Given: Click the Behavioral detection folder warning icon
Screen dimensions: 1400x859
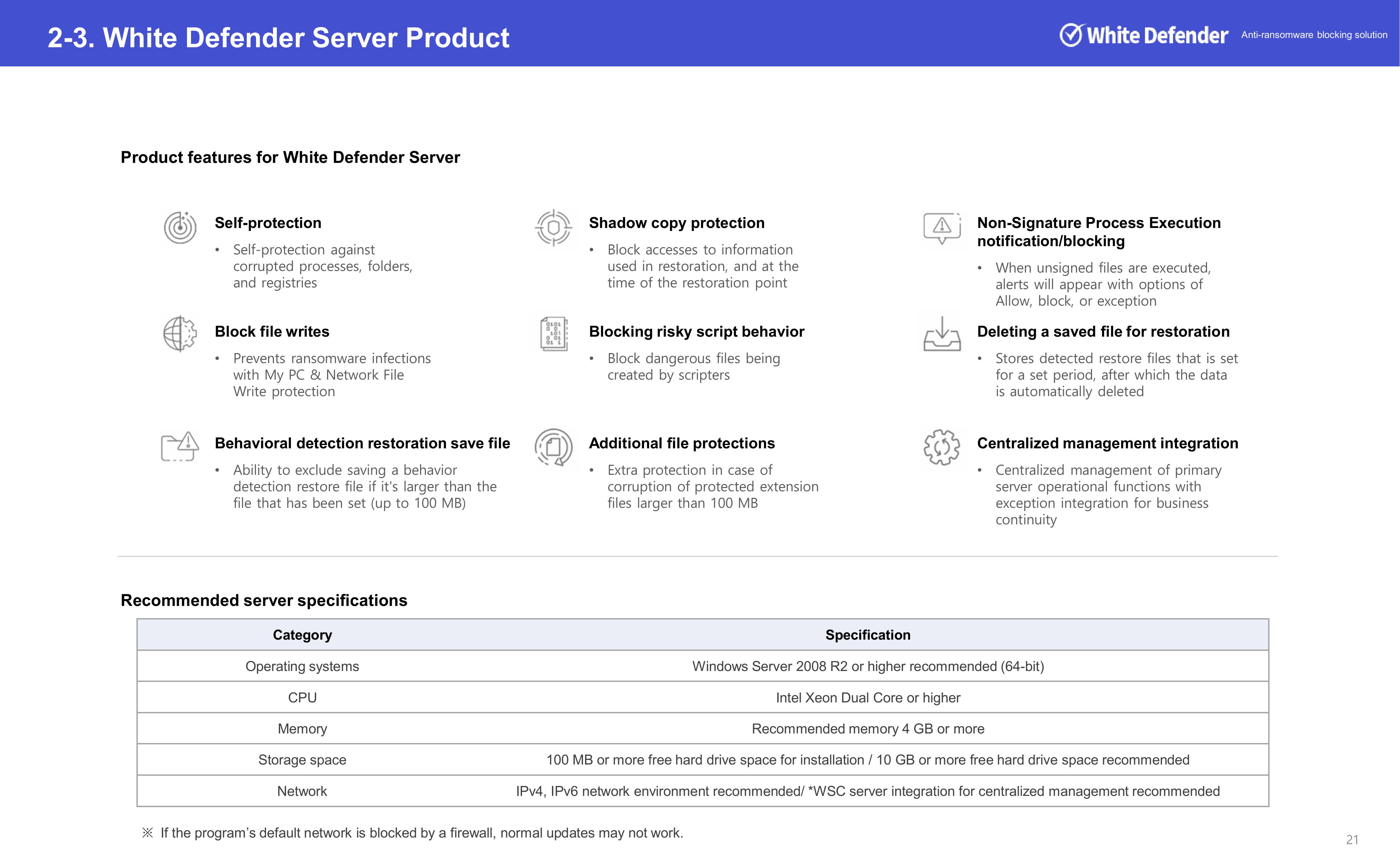Looking at the screenshot, I should coord(180,446).
